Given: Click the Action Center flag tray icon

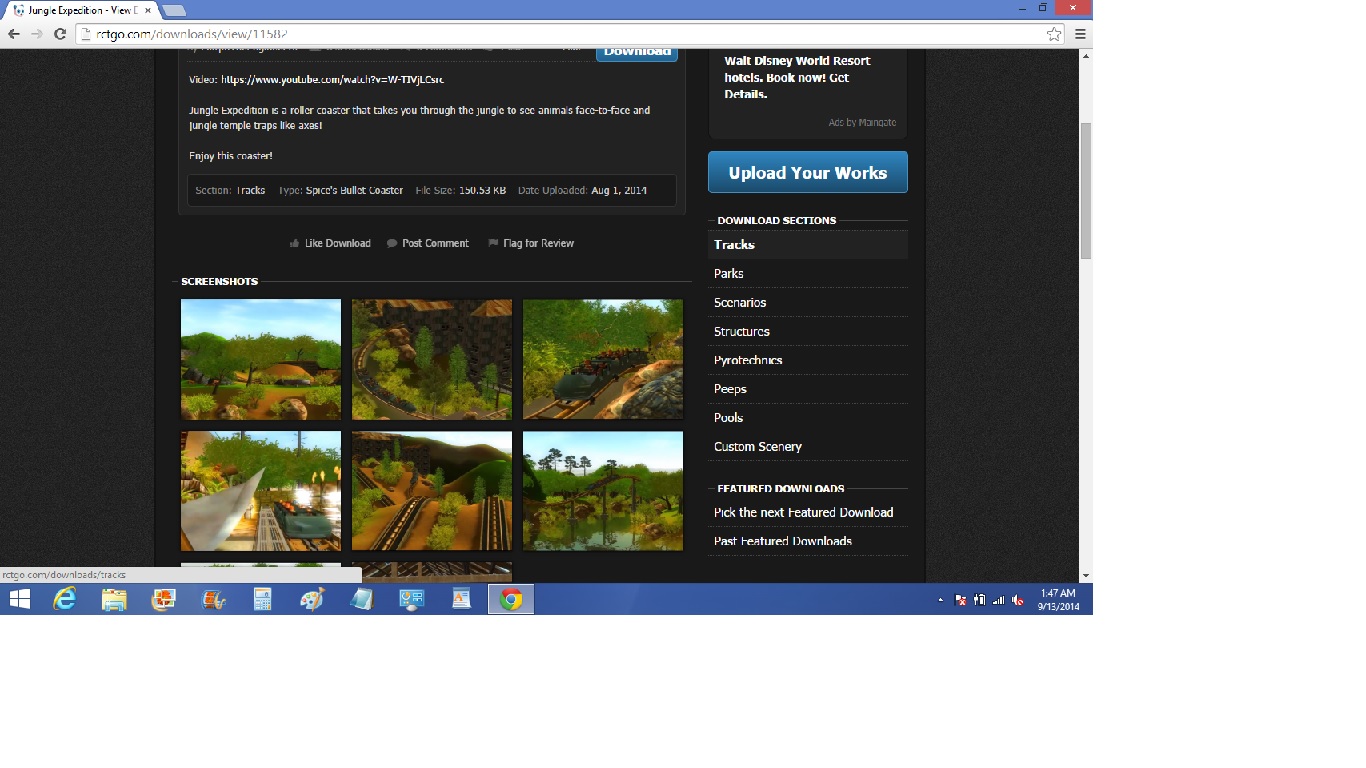Looking at the screenshot, I should tap(960, 600).
